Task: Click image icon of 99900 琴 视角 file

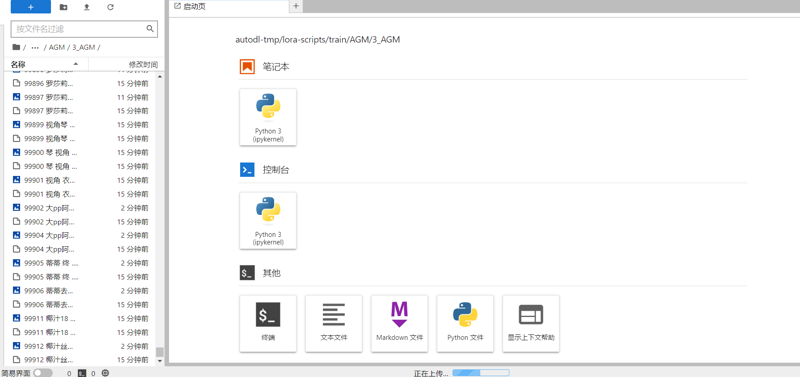Action: click(x=16, y=152)
